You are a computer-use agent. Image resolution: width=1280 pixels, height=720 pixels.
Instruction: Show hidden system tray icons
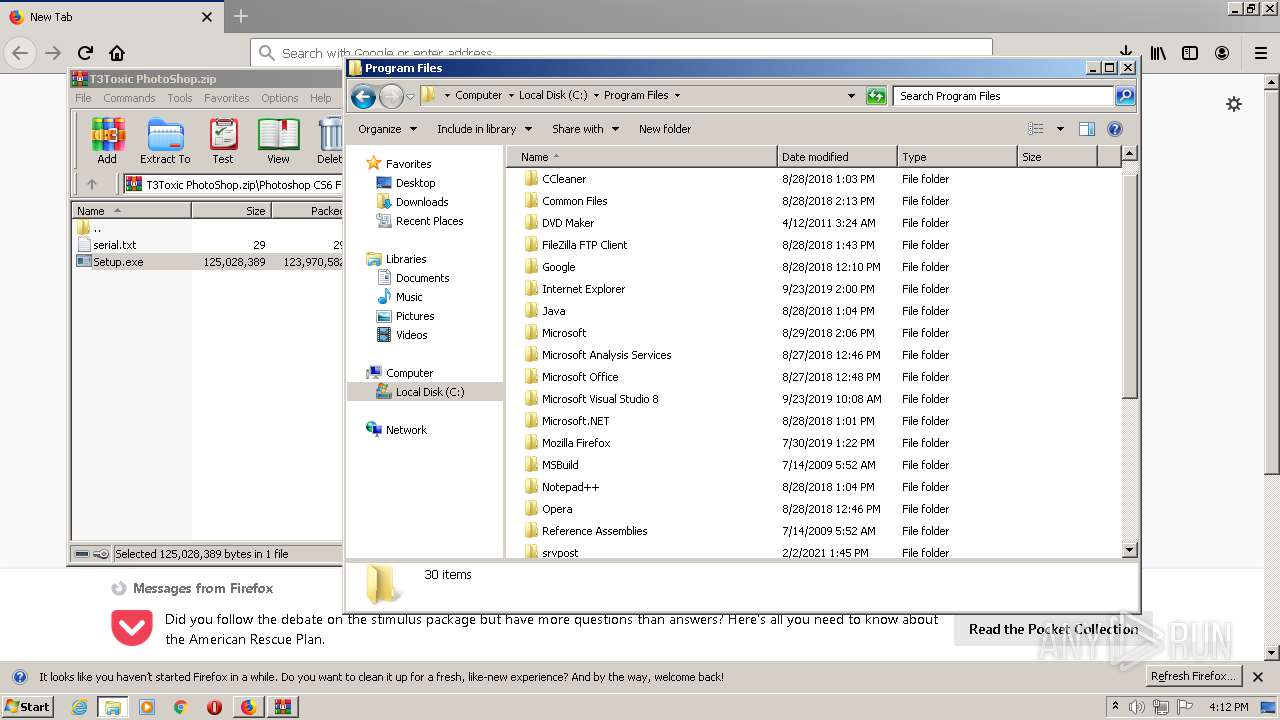pyautogui.click(x=1115, y=706)
